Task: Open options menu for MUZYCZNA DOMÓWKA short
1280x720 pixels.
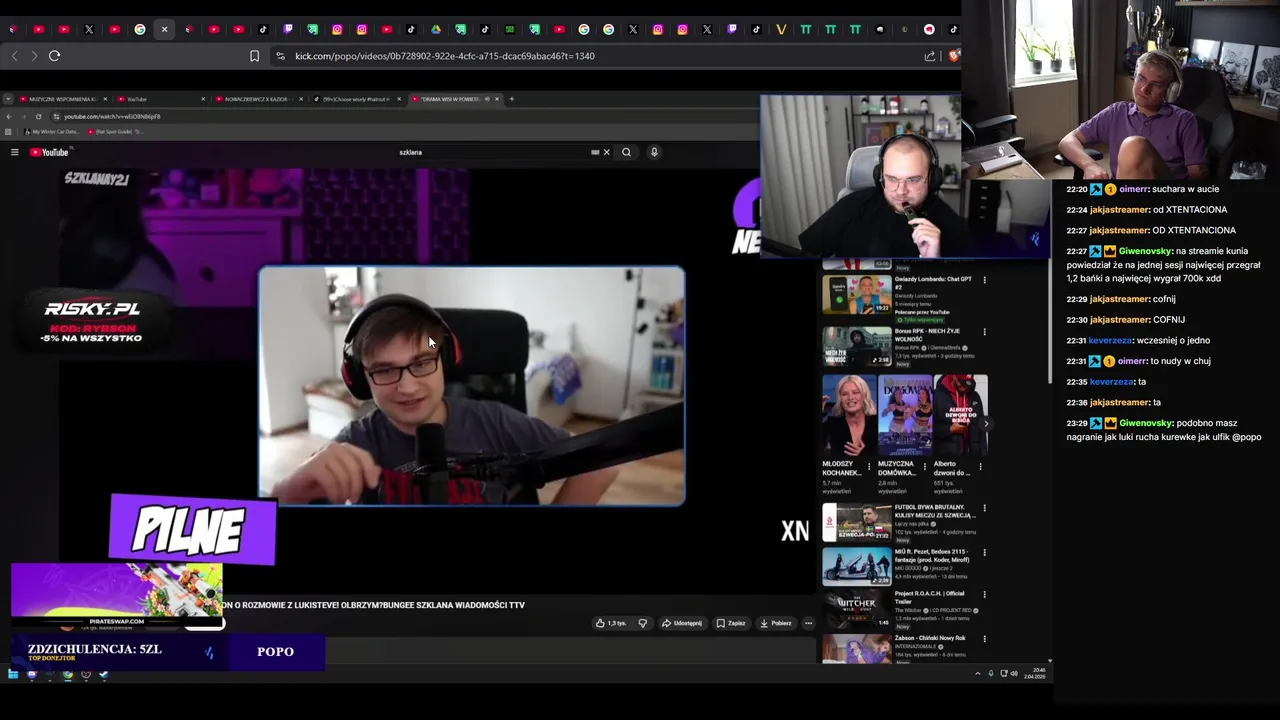Action: pos(925,466)
